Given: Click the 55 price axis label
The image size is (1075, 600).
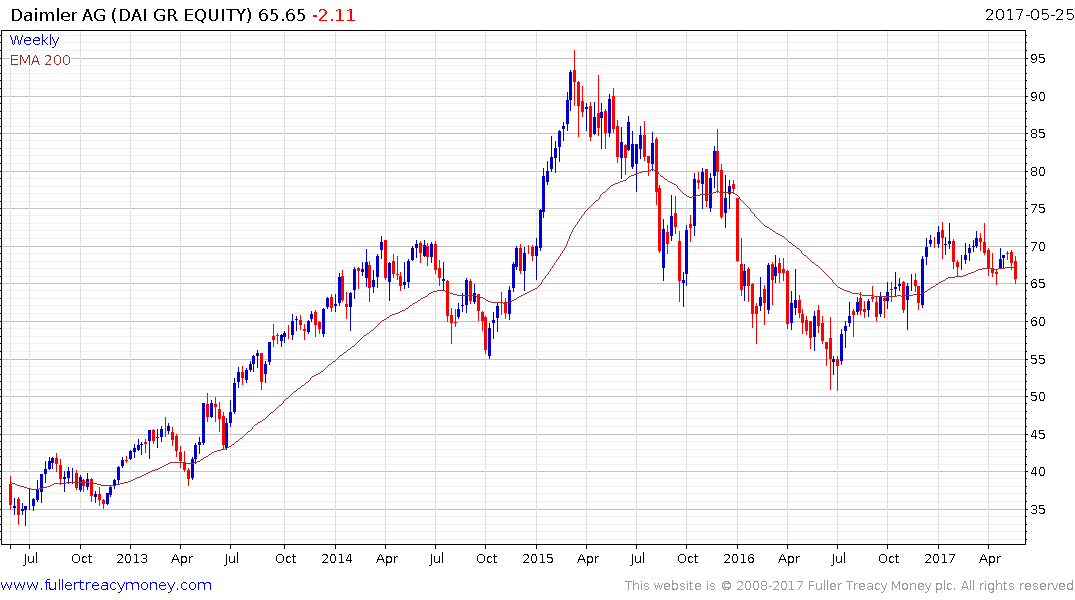Looking at the screenshot, I should pos(1038,359).
